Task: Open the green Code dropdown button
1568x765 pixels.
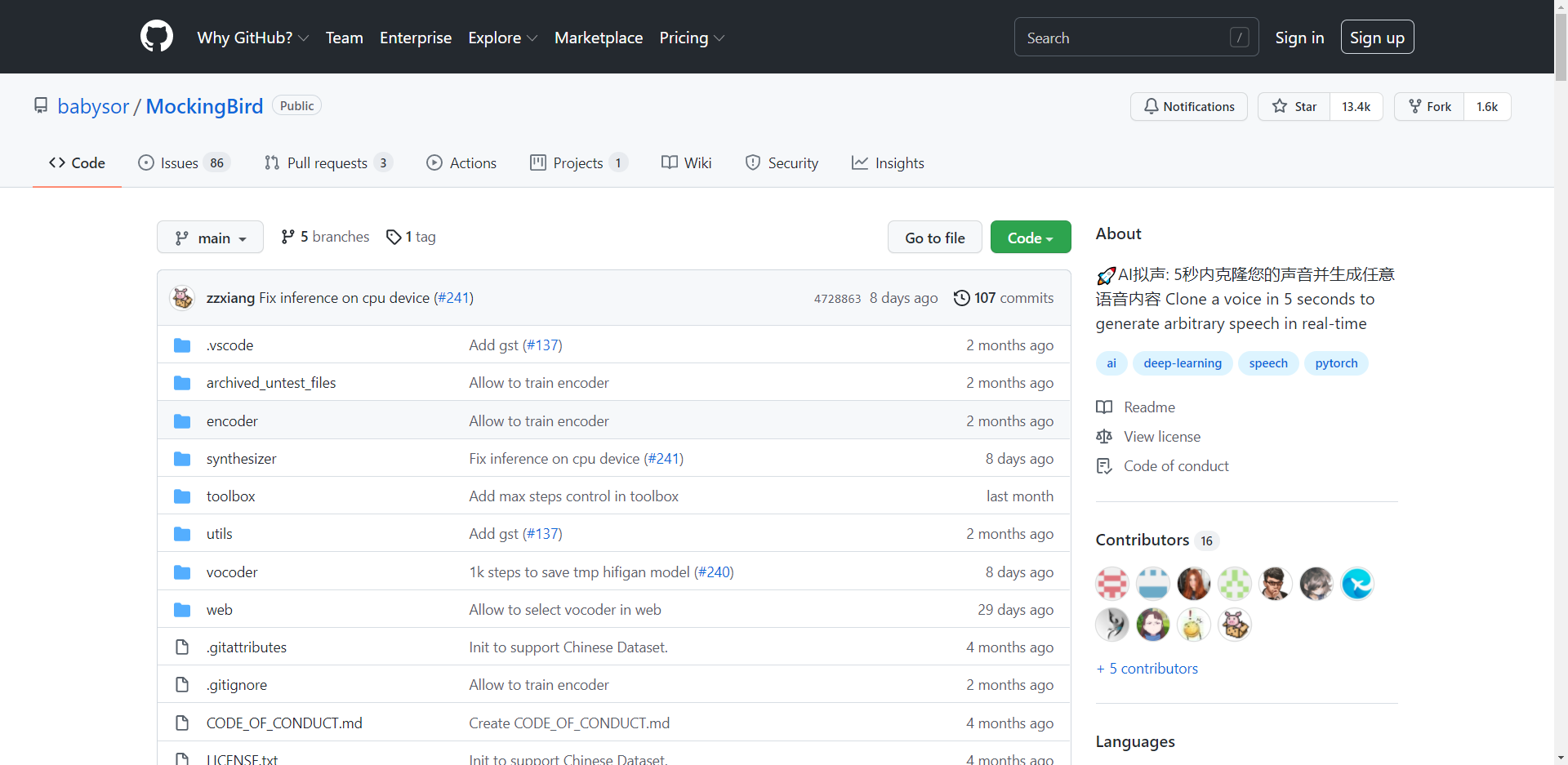Action: click(x=1031, y=237)
